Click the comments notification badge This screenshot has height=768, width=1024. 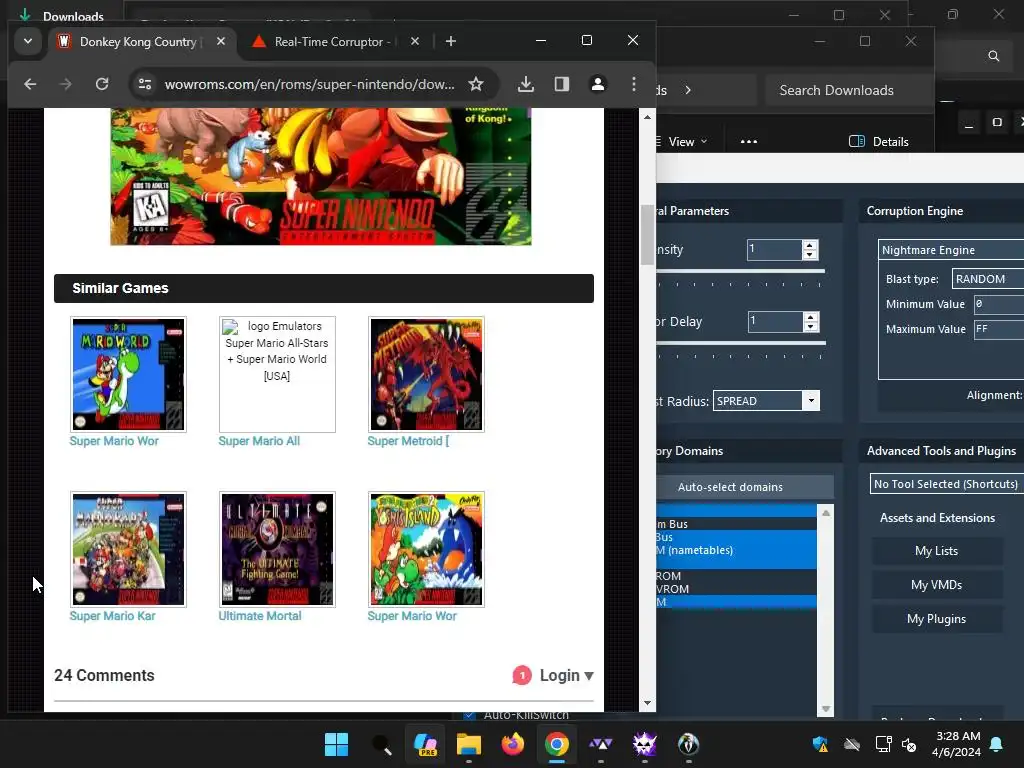click(522, 675)
